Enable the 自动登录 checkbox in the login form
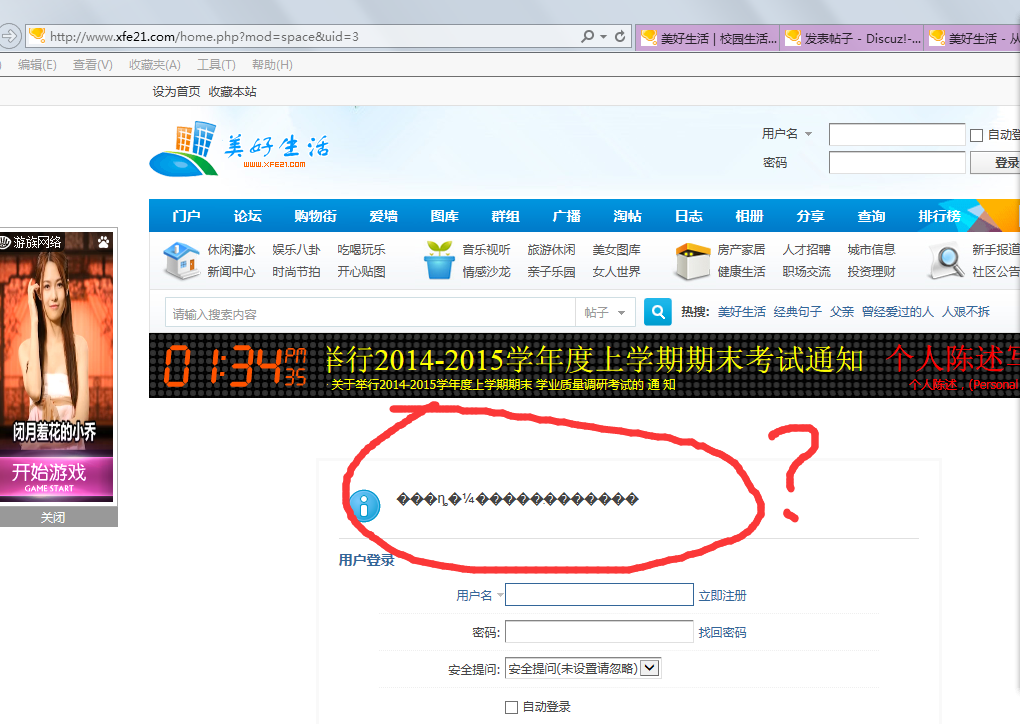Screen dimensions: 1020x724 tap(511, 707)
